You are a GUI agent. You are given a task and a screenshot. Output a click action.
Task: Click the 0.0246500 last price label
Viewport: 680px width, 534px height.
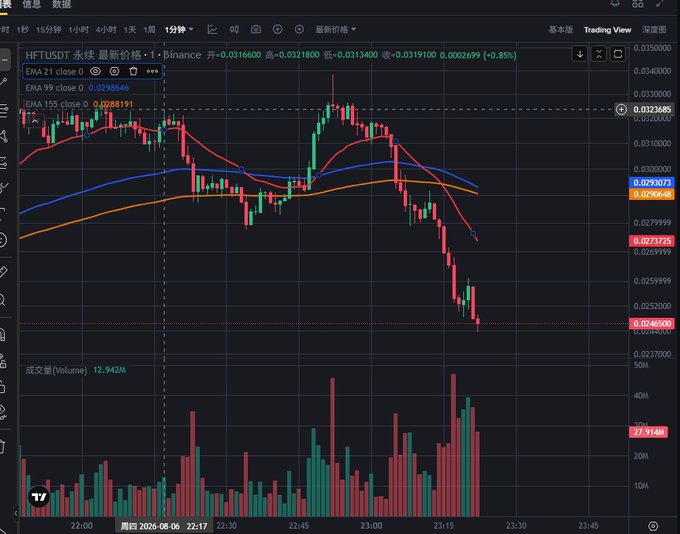652,323
